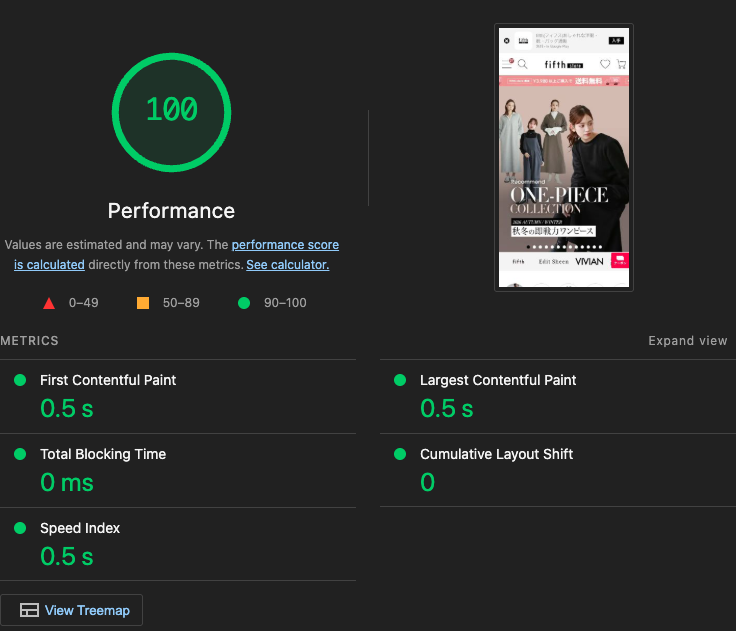The image size is (736, 631).
Task: Click the Performance heading text
Action: [171, 211]
